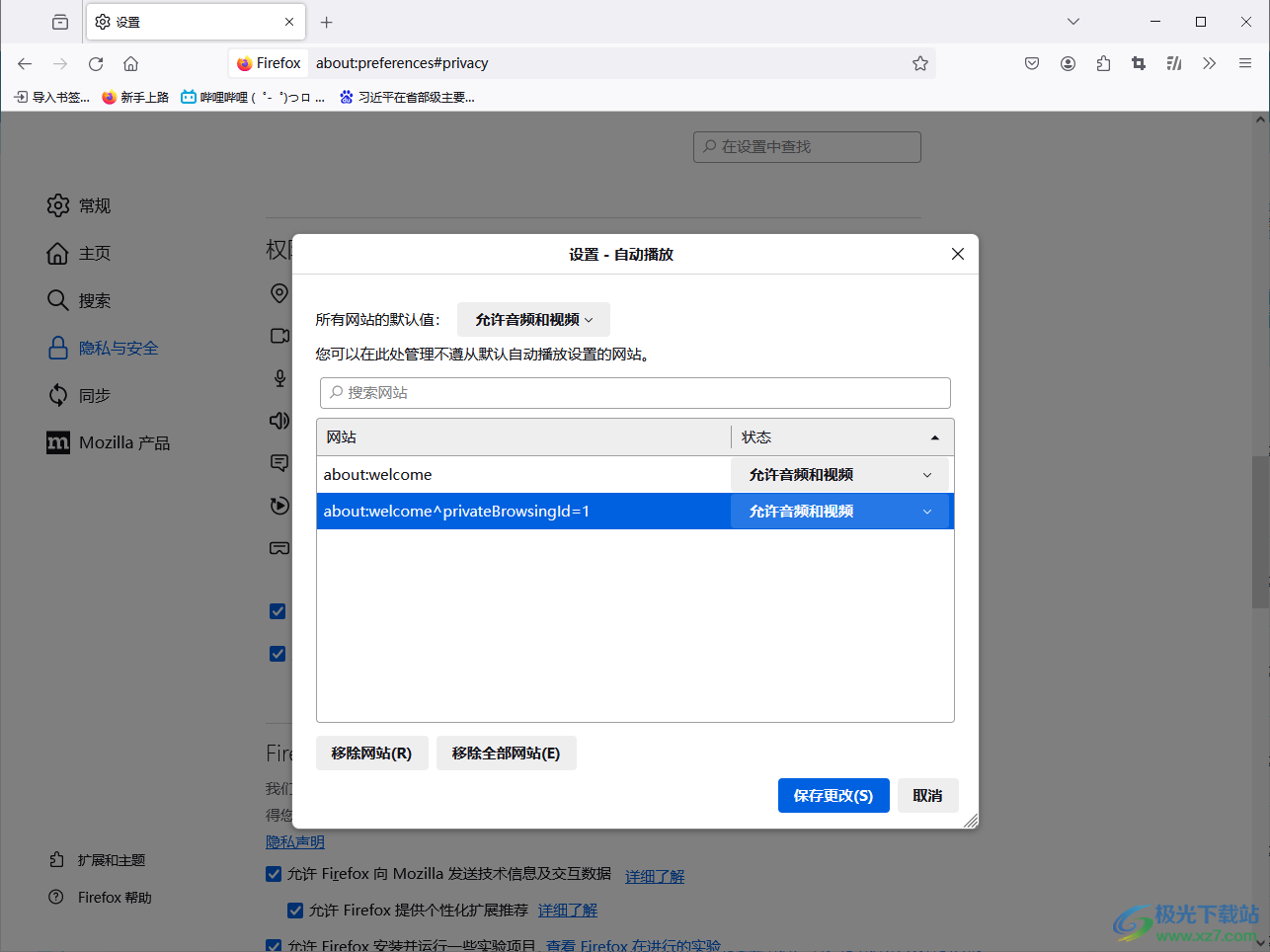Focus the 搜索网站 field
This screenshot has width=1270, height=952.
tap(635, 393)
